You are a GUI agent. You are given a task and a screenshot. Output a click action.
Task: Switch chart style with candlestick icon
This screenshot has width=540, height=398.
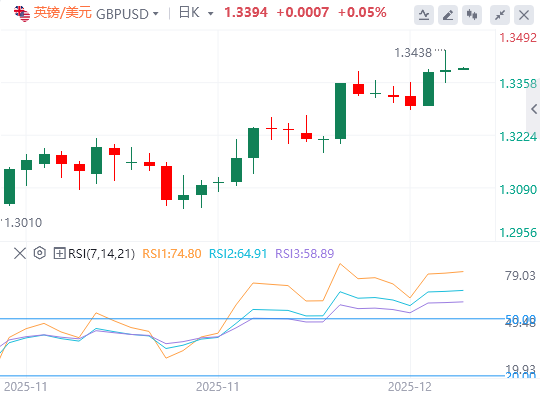(x=472, y=15)
